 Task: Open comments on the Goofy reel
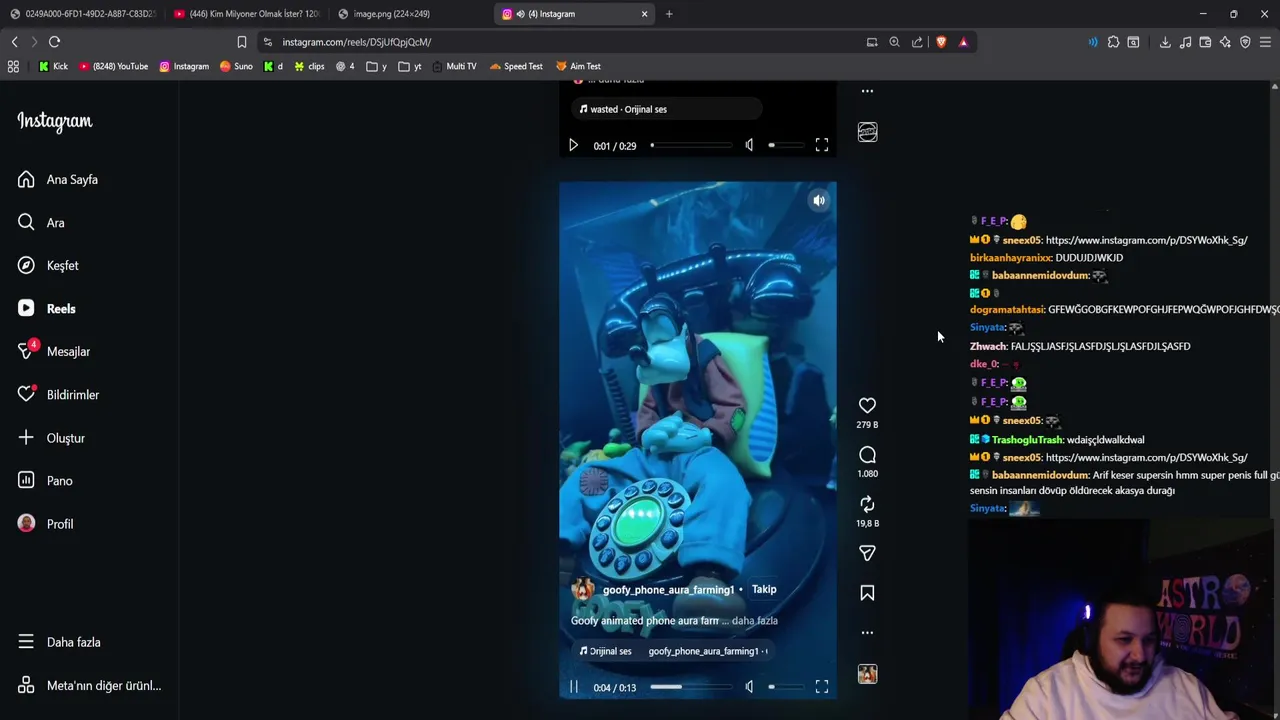(867, 455)
